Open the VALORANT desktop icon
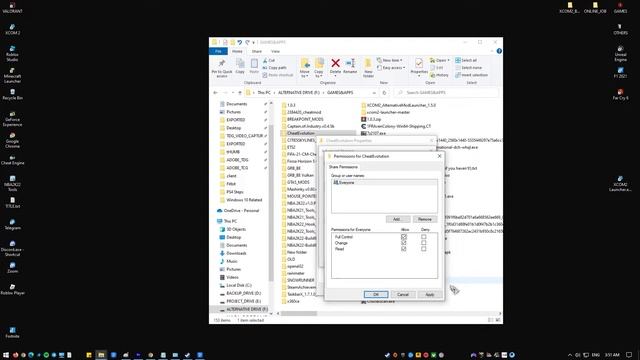The height and width of the screenshot is (360, 640). click(12, 8)
